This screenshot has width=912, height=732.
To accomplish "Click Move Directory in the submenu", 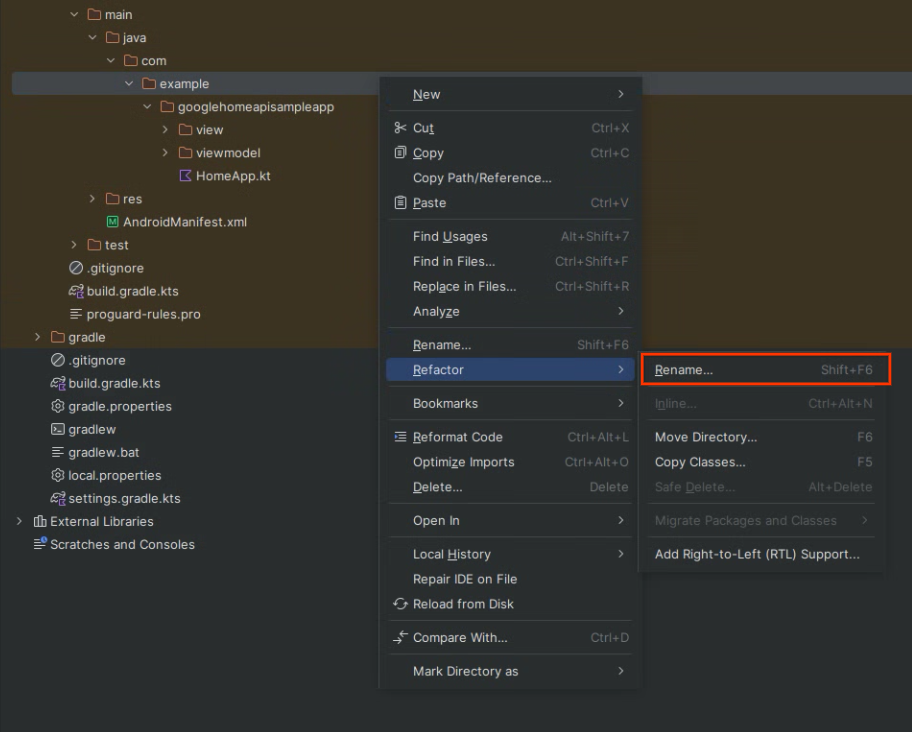I will point(706,437).
